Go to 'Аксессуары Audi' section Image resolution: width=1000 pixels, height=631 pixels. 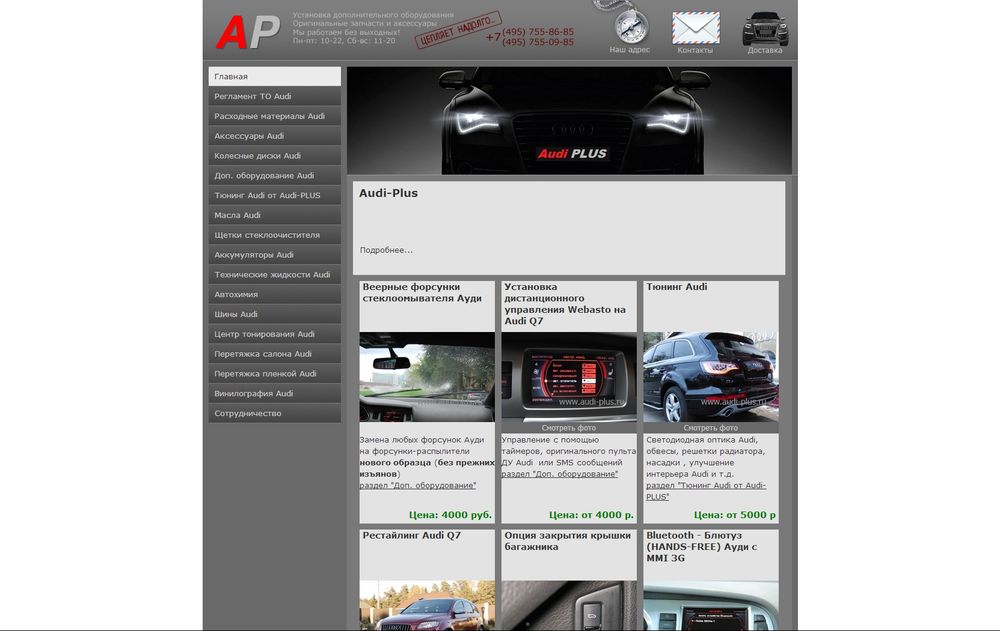point(275,136)
